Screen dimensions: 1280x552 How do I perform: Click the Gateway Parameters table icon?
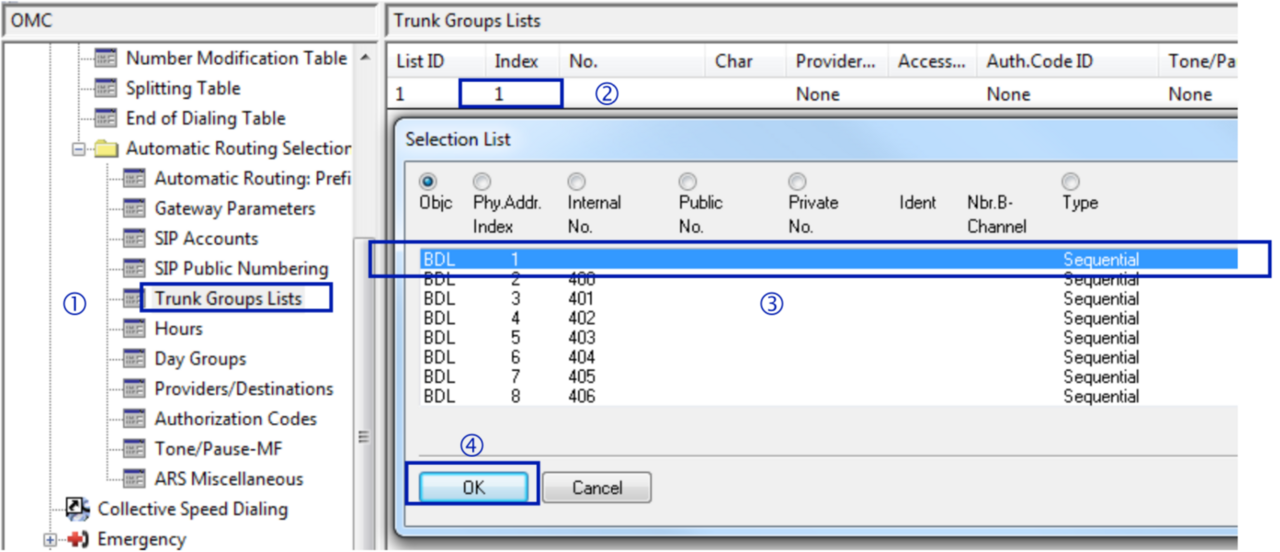pyautogui.click(x=134, y=208)
